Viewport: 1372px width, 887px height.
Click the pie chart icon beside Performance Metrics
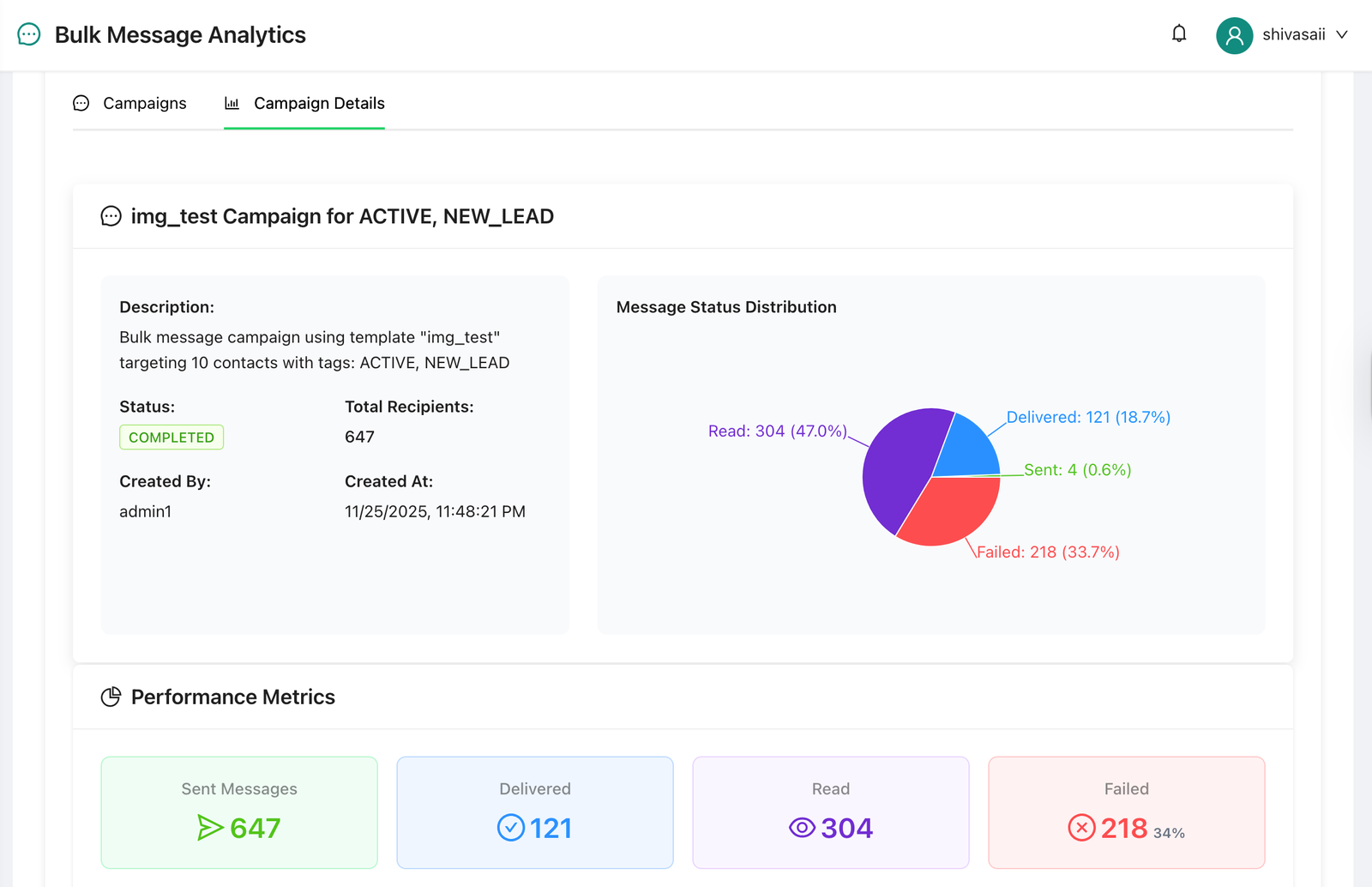point(111,697)
